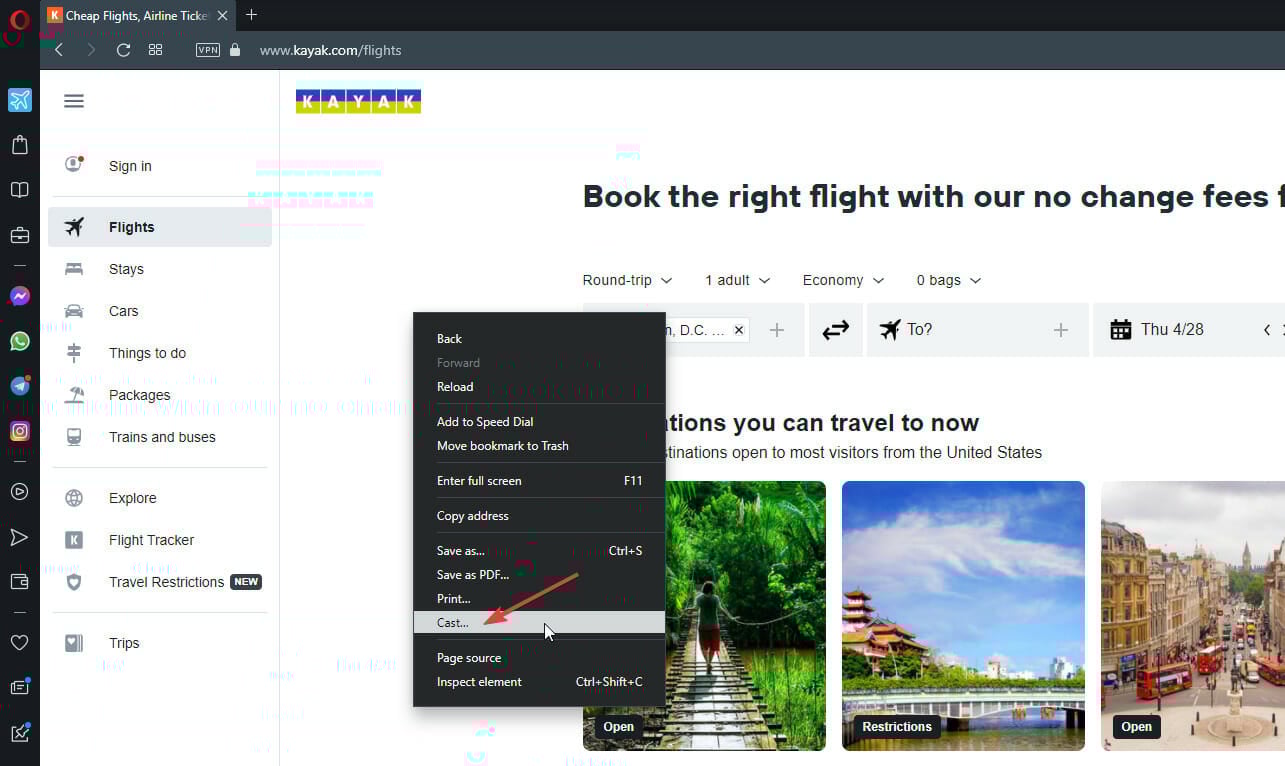Select Reload in the context menu

pyautogui.click(x=539, y=387)
